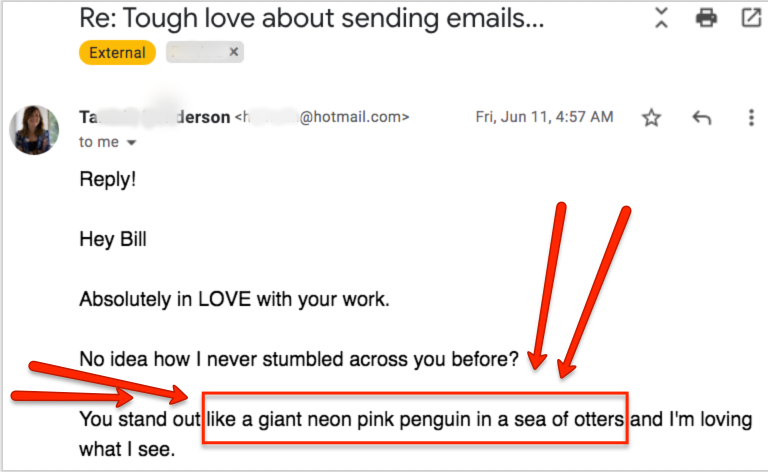Click the 'Fri, Jun 11, 4:57 AM' timestamp
This screenshot has height=472, width=768.
coord(544,117)
